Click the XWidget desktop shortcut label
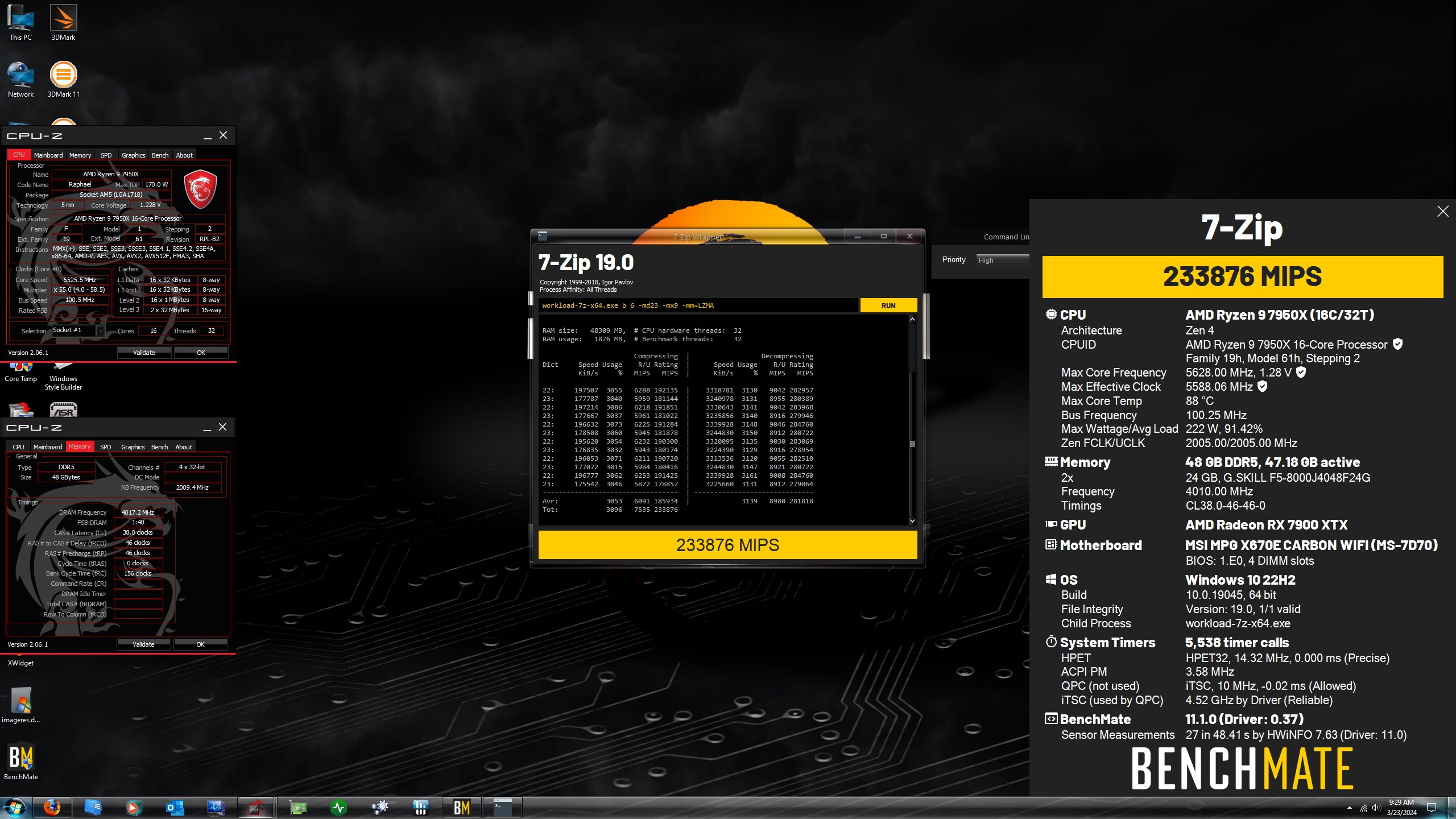The height and width of the screenshot is (819, 1456). (x=20, y=663)
